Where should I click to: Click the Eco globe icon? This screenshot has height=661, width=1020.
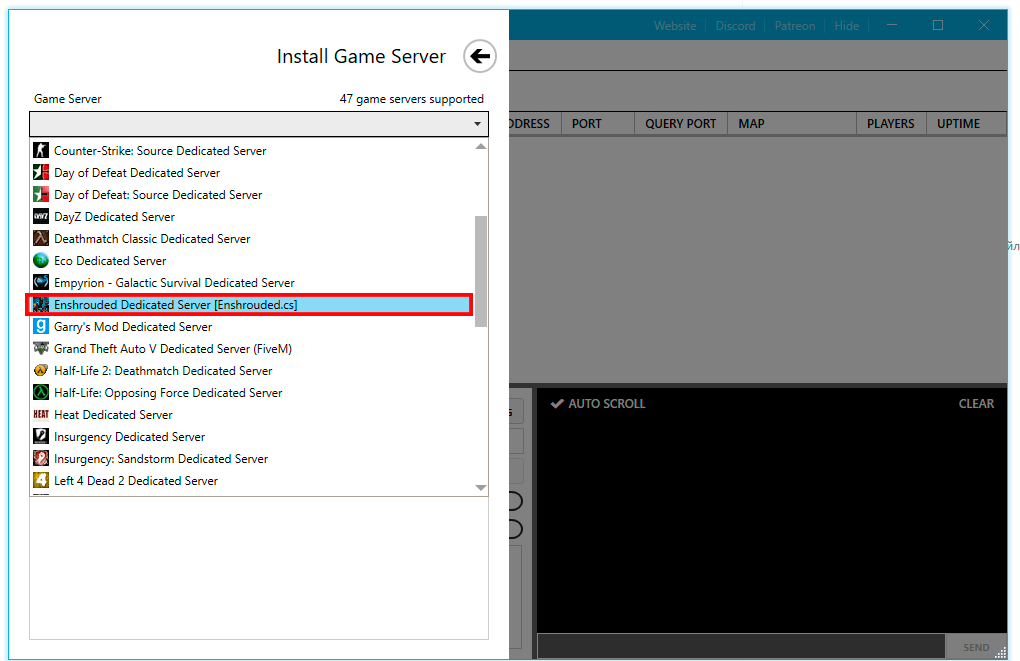pyautogui.click(x=41, y=261)
